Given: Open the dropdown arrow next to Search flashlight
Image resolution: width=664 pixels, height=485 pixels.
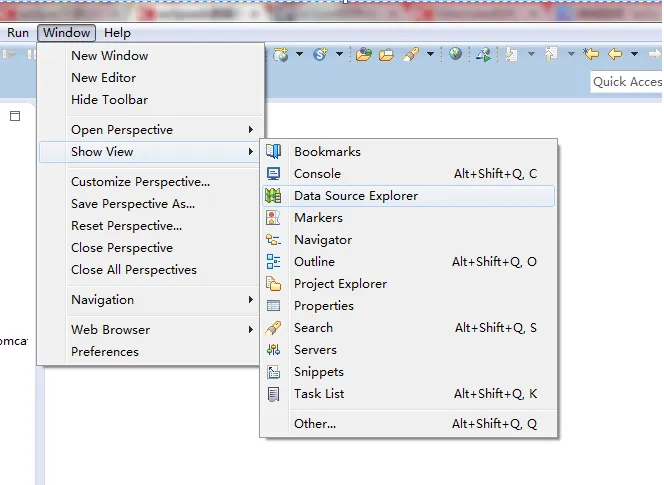Looking at the screenshot, I should coord(430,54).
